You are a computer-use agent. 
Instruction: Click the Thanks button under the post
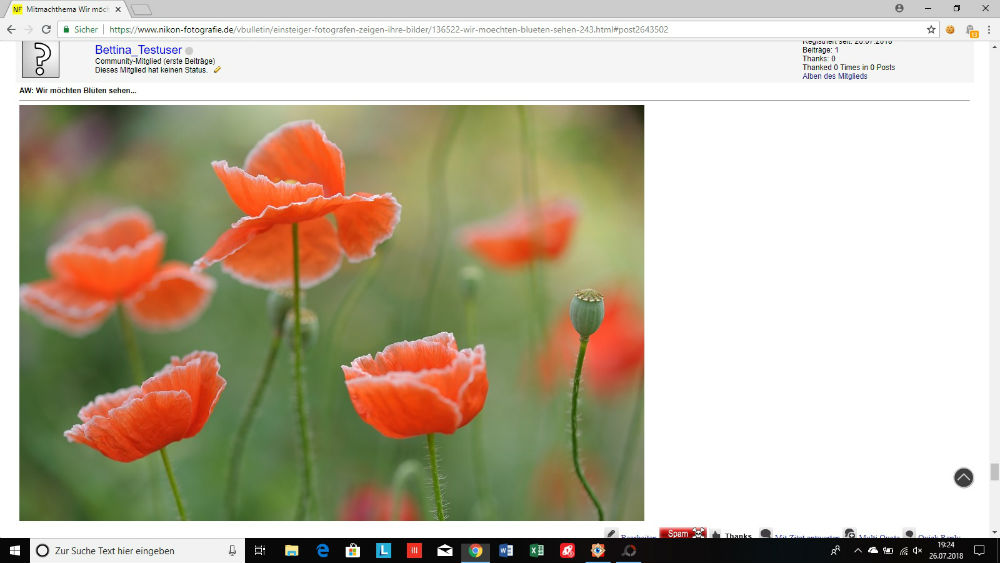[x=732, y=534]
